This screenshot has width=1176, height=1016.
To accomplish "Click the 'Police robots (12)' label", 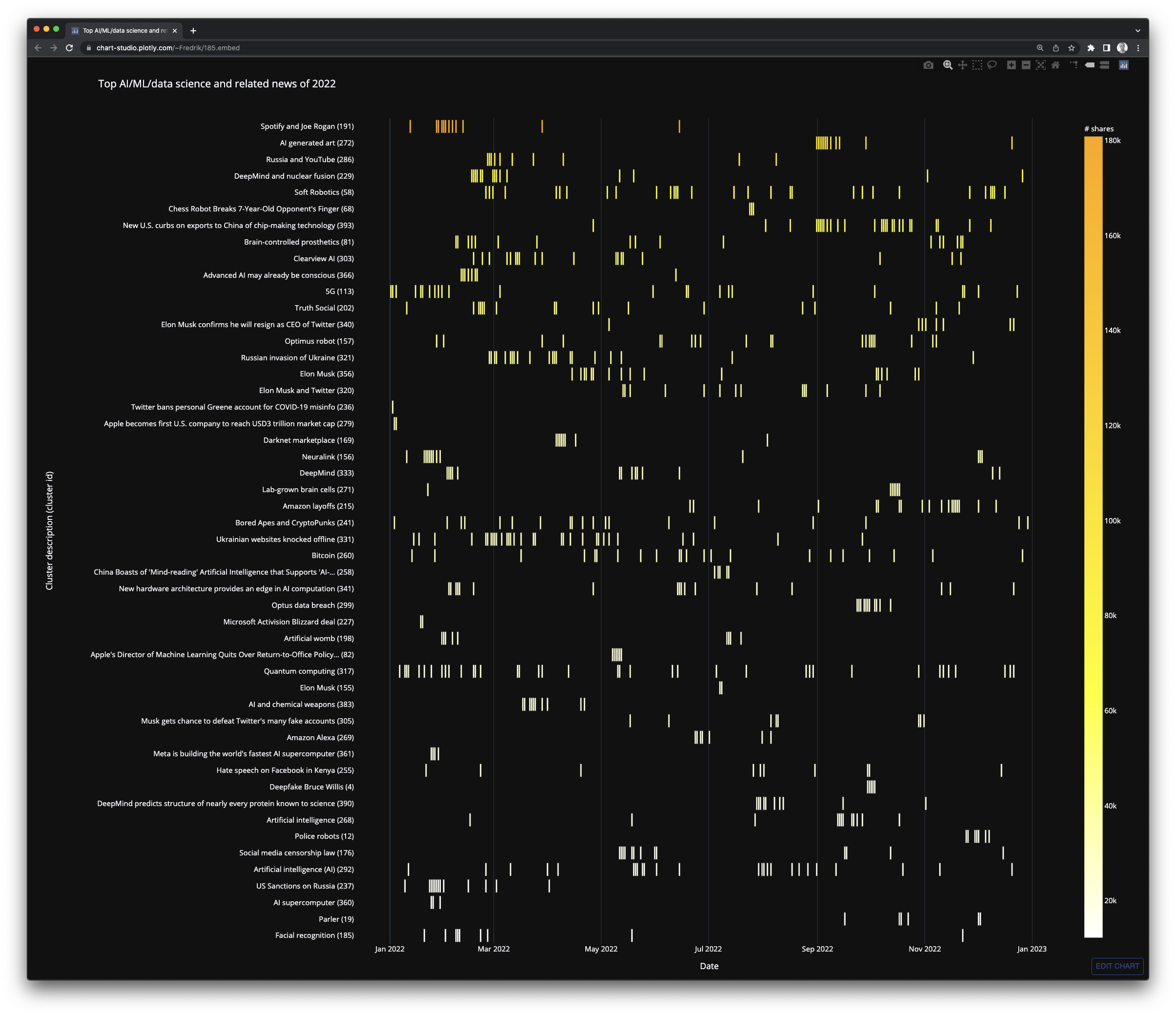I will 324,837.
